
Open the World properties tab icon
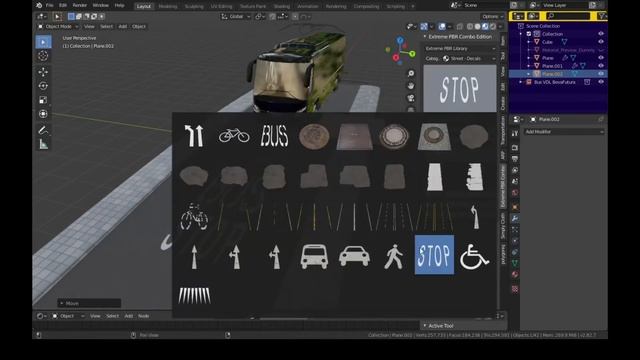pyautogui.click(x=515, y=192)
